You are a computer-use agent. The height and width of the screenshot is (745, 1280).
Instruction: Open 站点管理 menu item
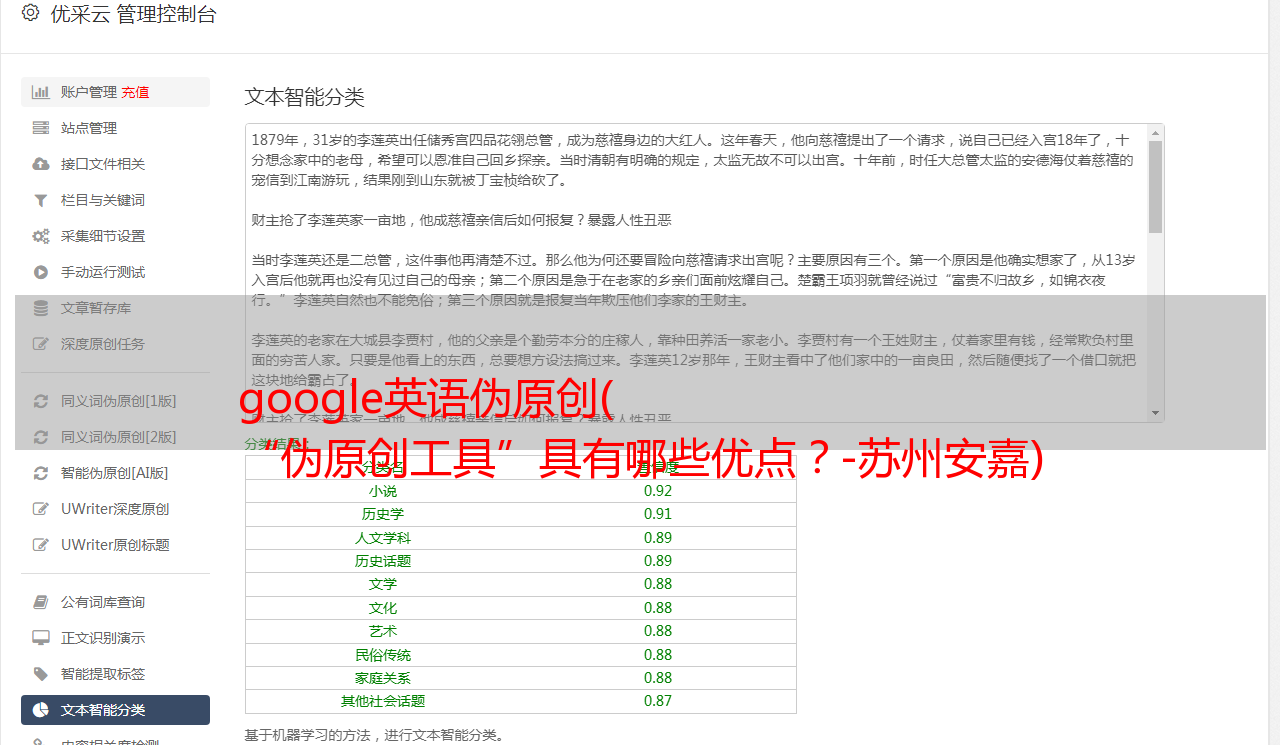115,128
